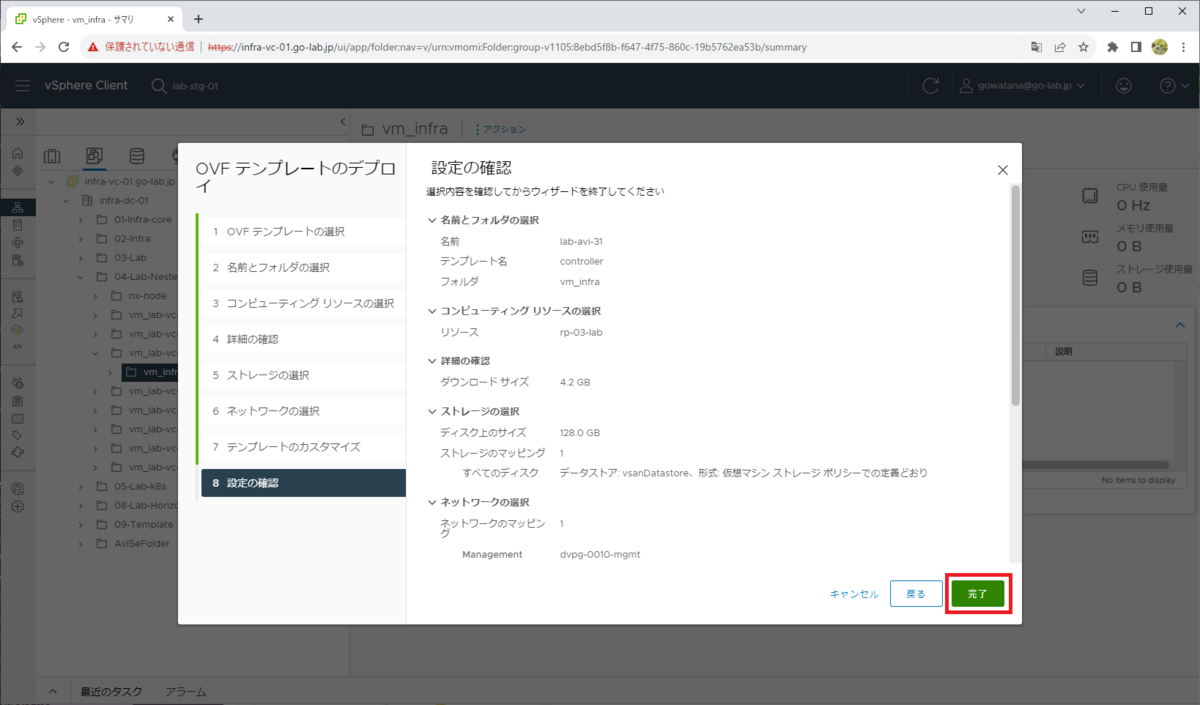Image resolution: width=1200 pixels, height=705 pixels.
Task: Click the vSphere search magnifier icon
Action: tap(159, 86)
